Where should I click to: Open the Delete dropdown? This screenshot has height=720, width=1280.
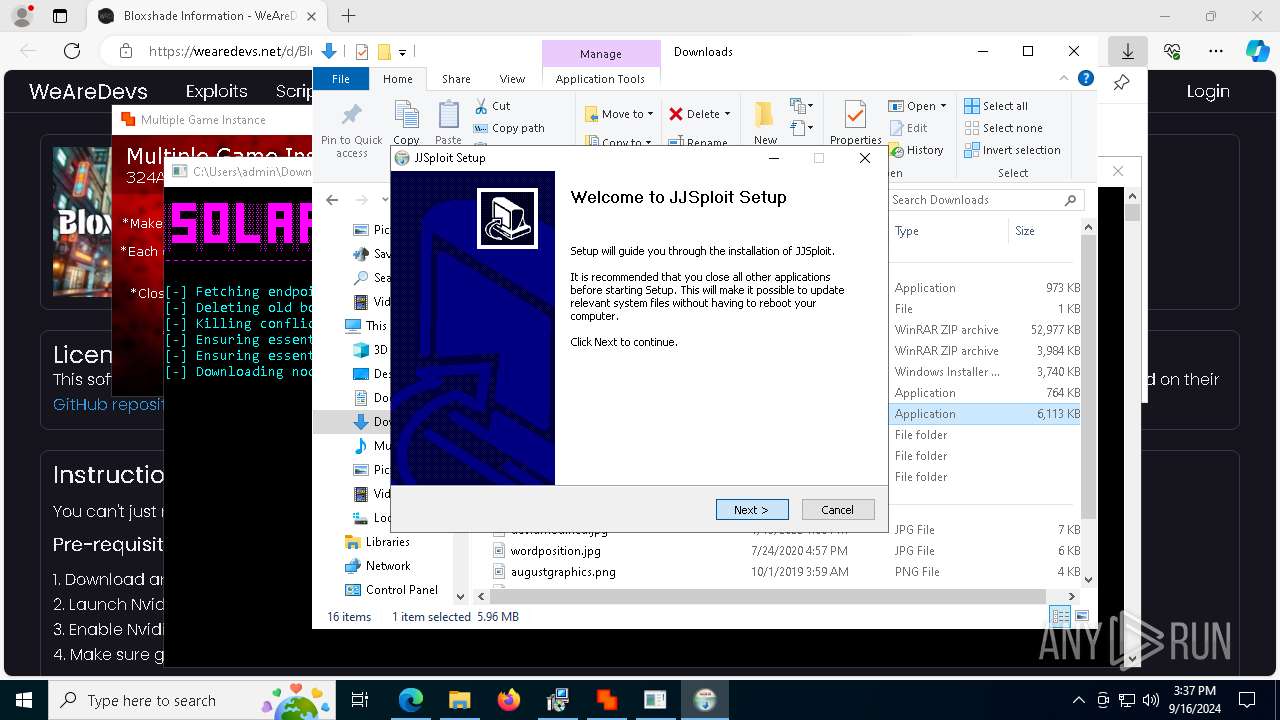click(700, 114)
